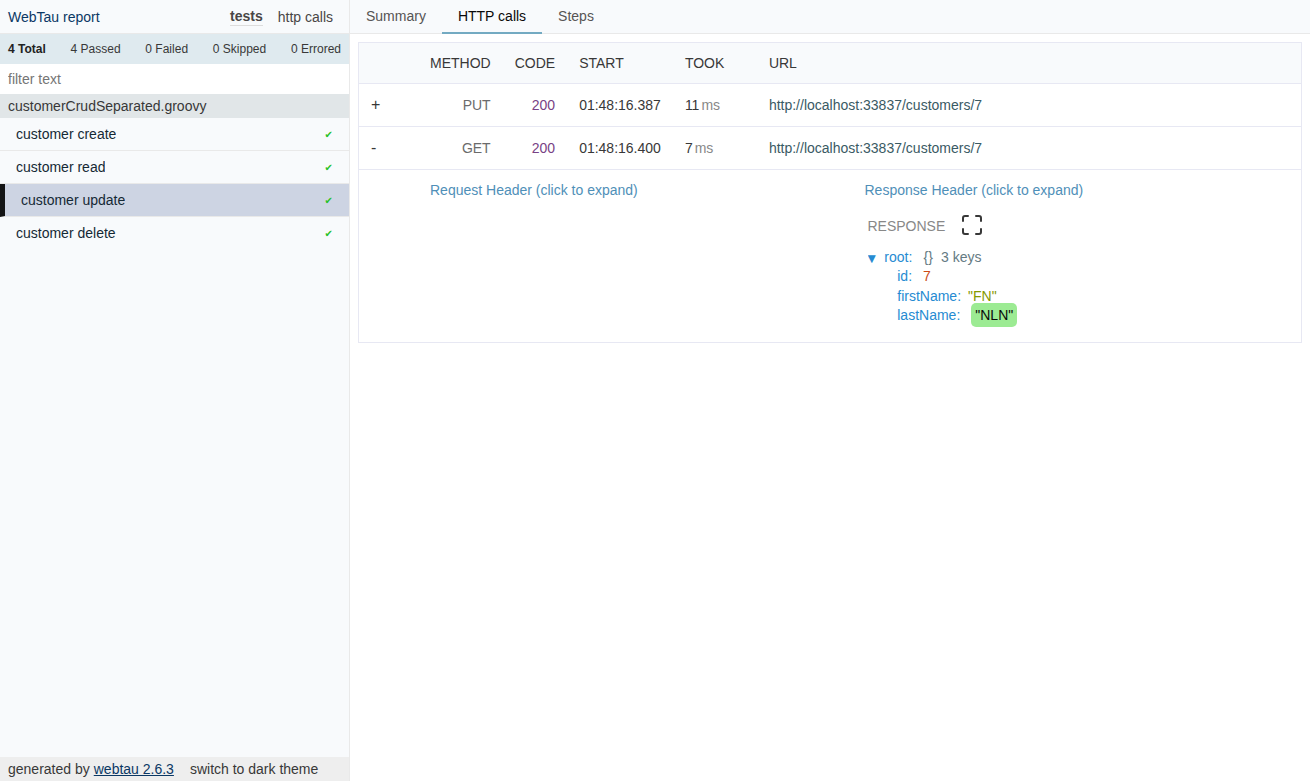Collapse the GET call row with minus sign
1310x781 pixels.
click(x=374, y=148)
